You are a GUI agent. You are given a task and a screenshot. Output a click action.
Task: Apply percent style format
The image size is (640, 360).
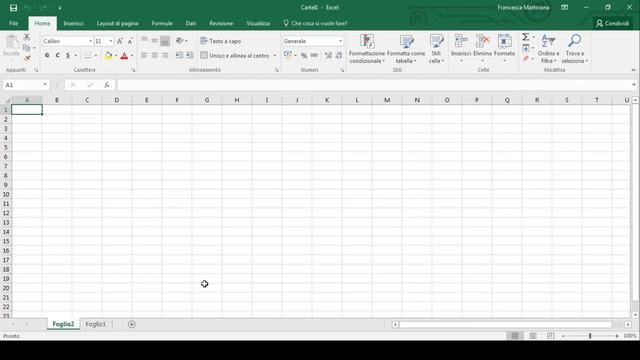pyautogui.click(x=304, y=56)
